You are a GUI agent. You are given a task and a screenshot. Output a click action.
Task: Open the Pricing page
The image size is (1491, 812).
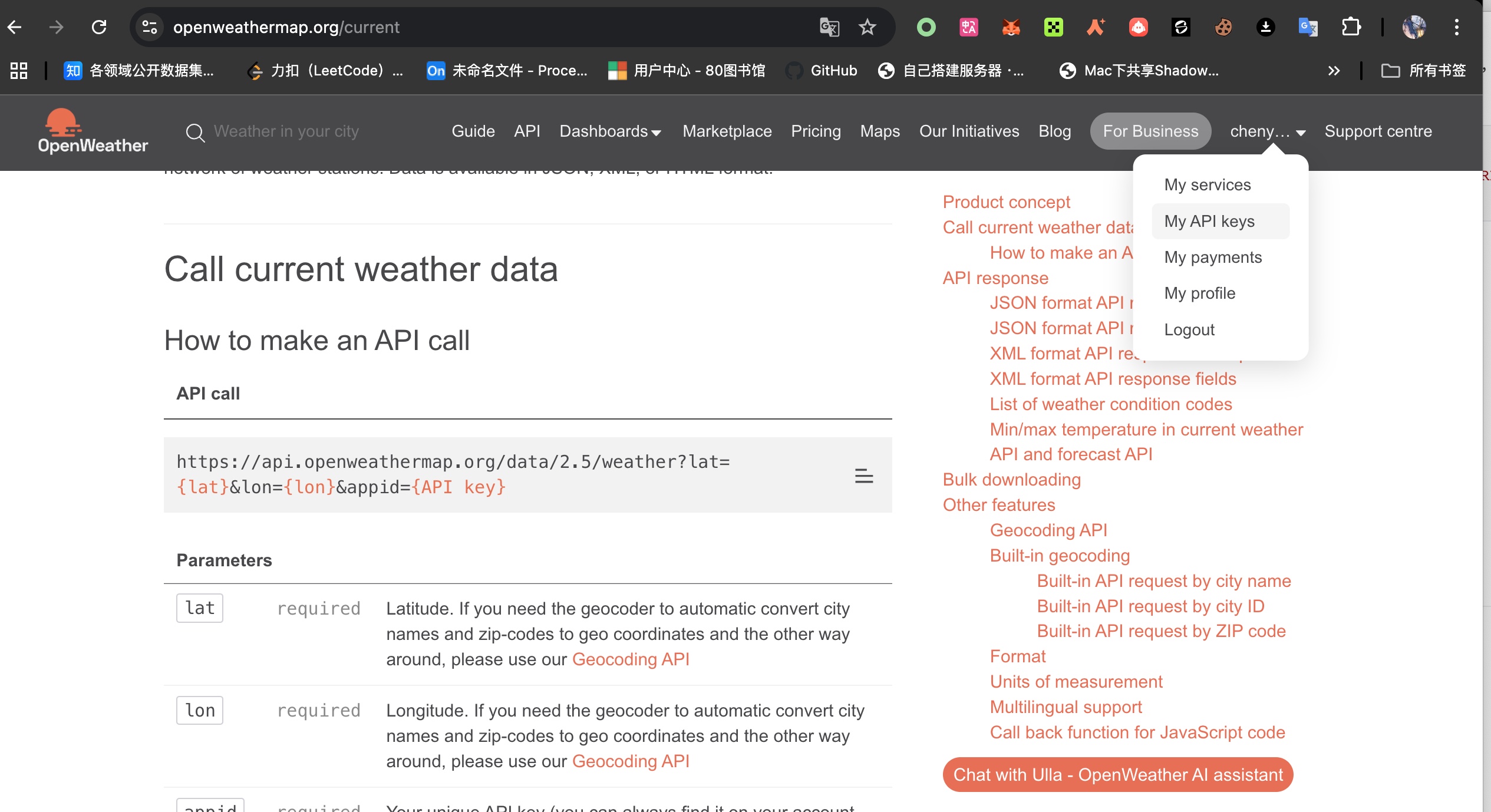(x=816, y=131)
